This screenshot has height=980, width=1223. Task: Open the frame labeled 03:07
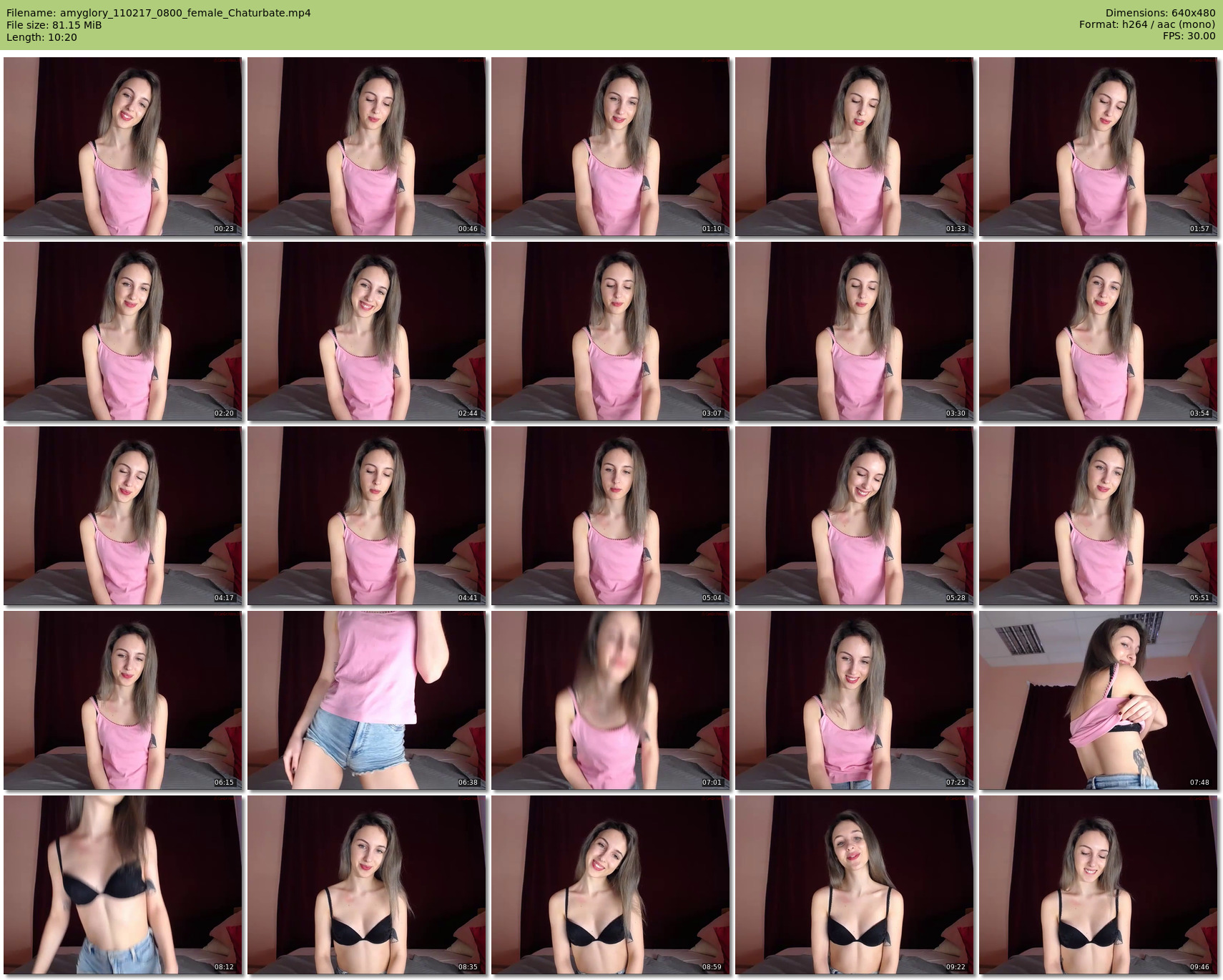pyautogui.click(x=610, y=331)
